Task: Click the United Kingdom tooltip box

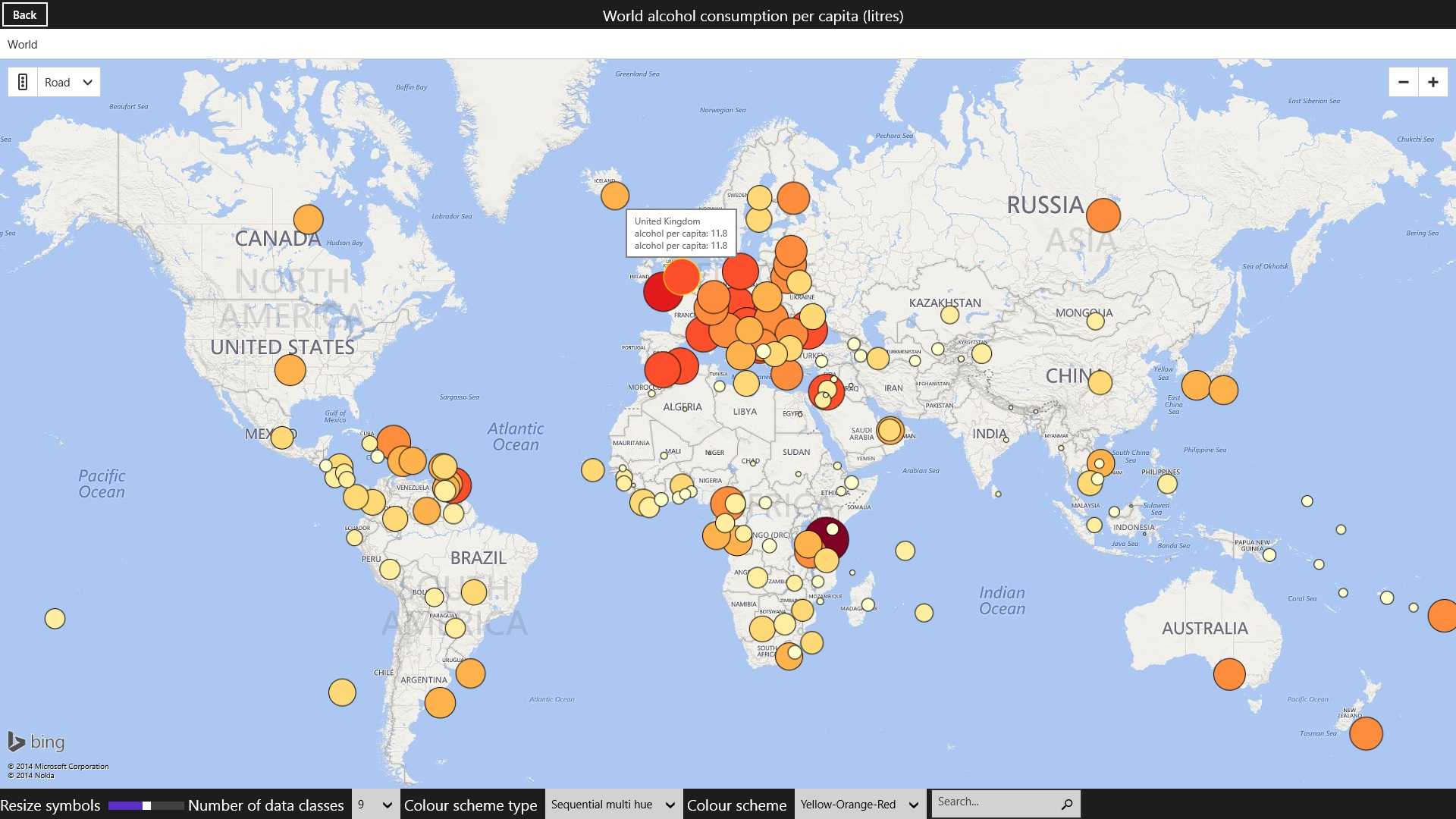Action: [x=680, y=233]
